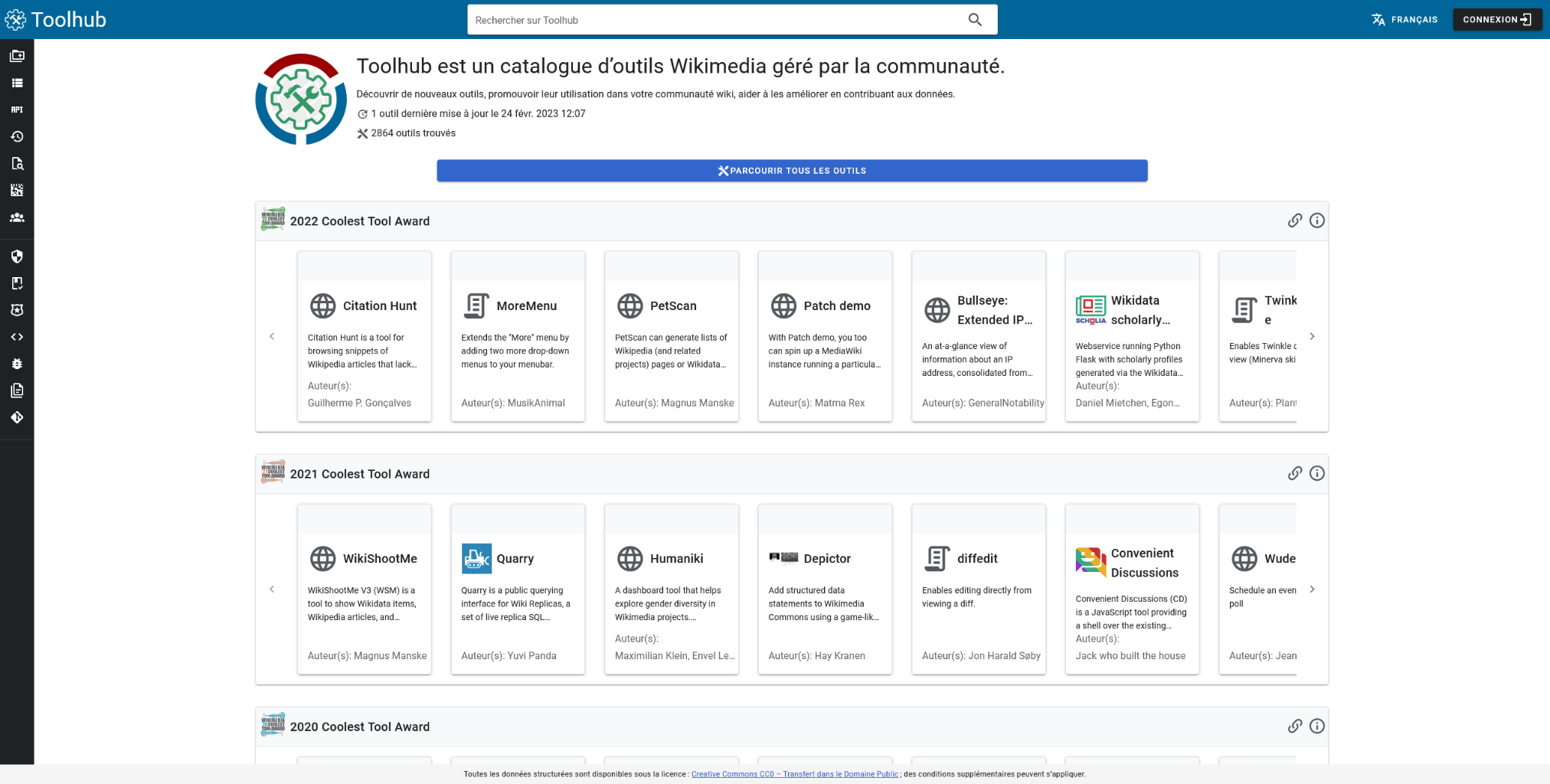Show info icon for 2020 Coolest Tool Award
The width and height of the screenshot is (1550, 784).
[x=1317, y=726]
